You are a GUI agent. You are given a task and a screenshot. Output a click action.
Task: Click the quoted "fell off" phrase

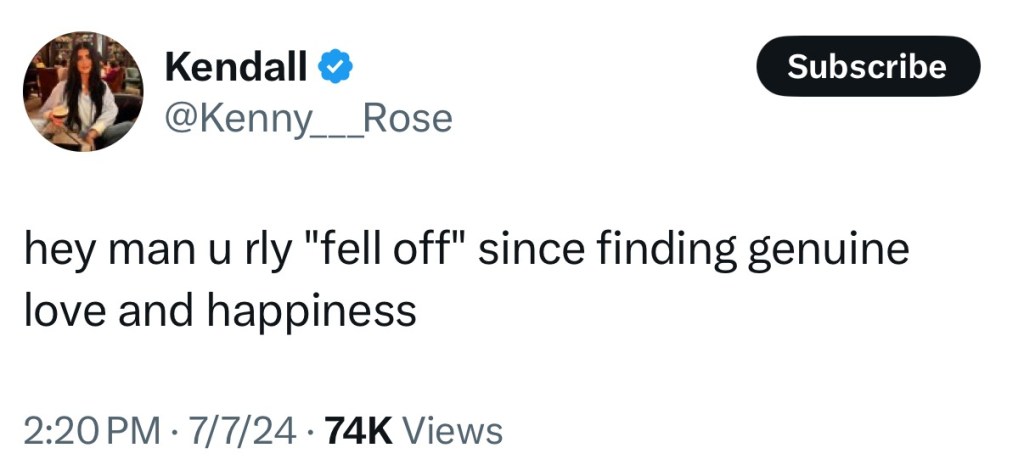pos(386,249)
